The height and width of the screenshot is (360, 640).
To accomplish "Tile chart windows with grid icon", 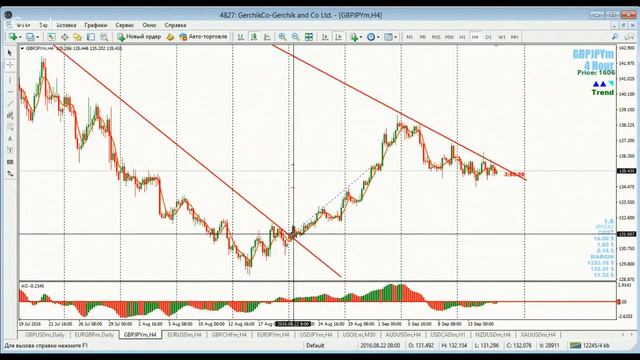I will click(x=309, y=37).
